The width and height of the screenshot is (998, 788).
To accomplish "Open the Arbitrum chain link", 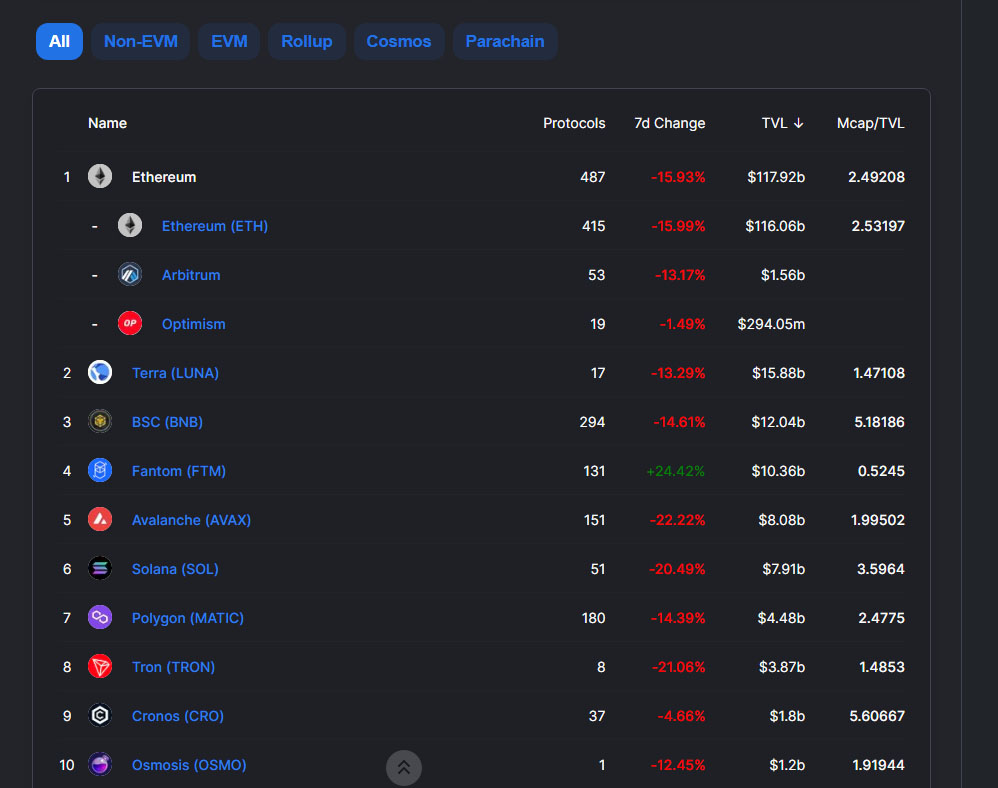I will pos(191,275).
